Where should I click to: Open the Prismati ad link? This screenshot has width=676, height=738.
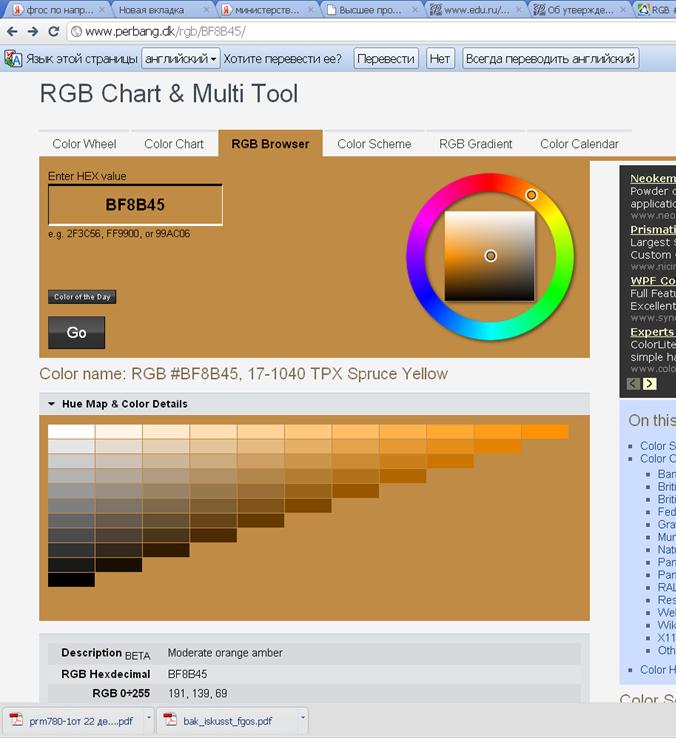tap(653, 230)
